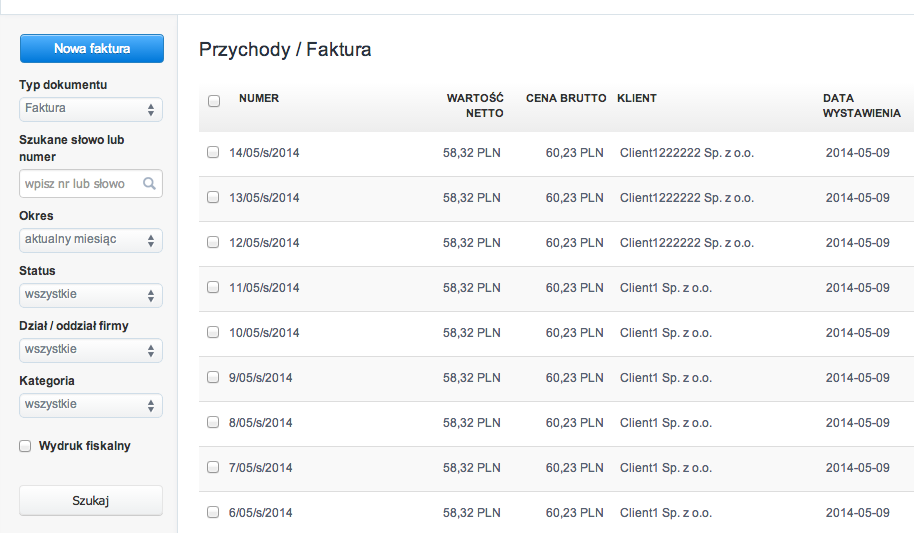Sort by the NUMER column header

coord(259,99)
